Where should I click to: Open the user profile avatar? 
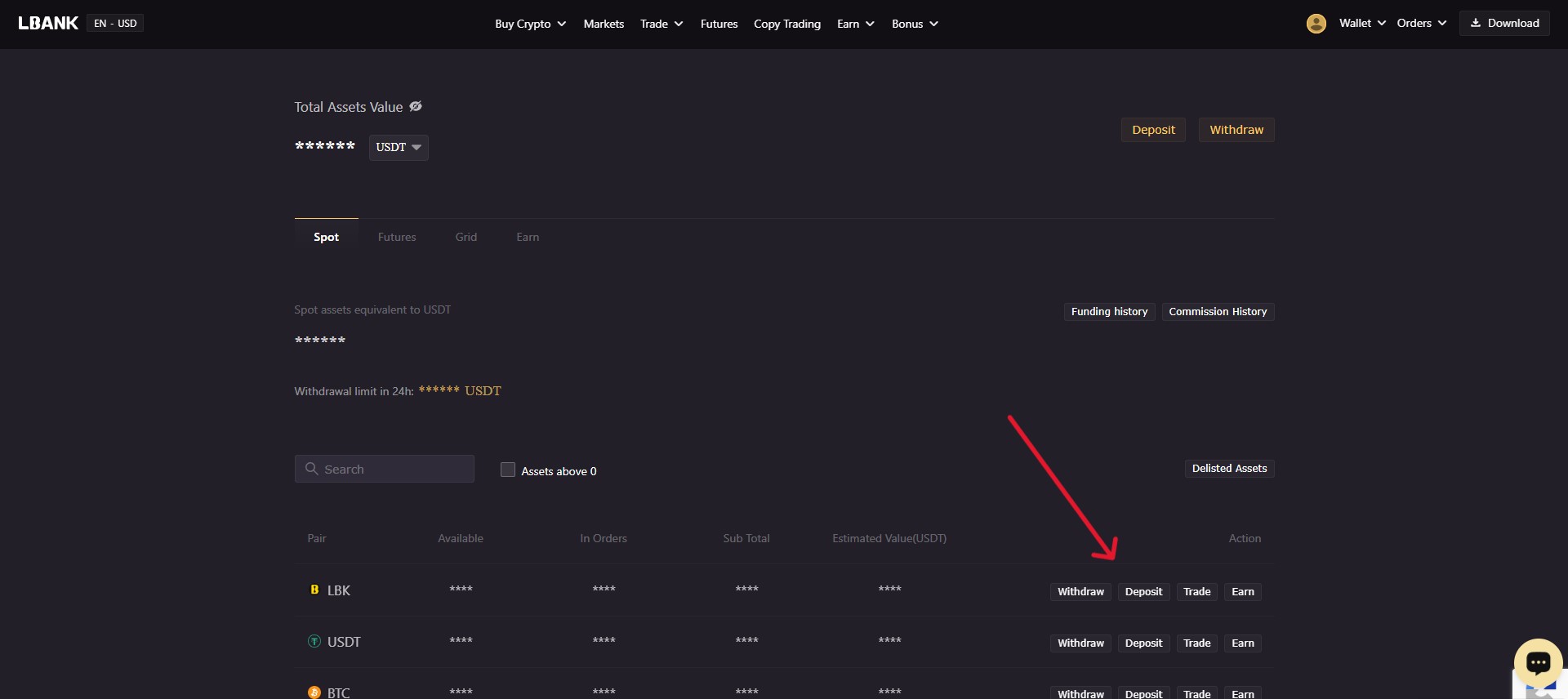(x=1316, y=24)
